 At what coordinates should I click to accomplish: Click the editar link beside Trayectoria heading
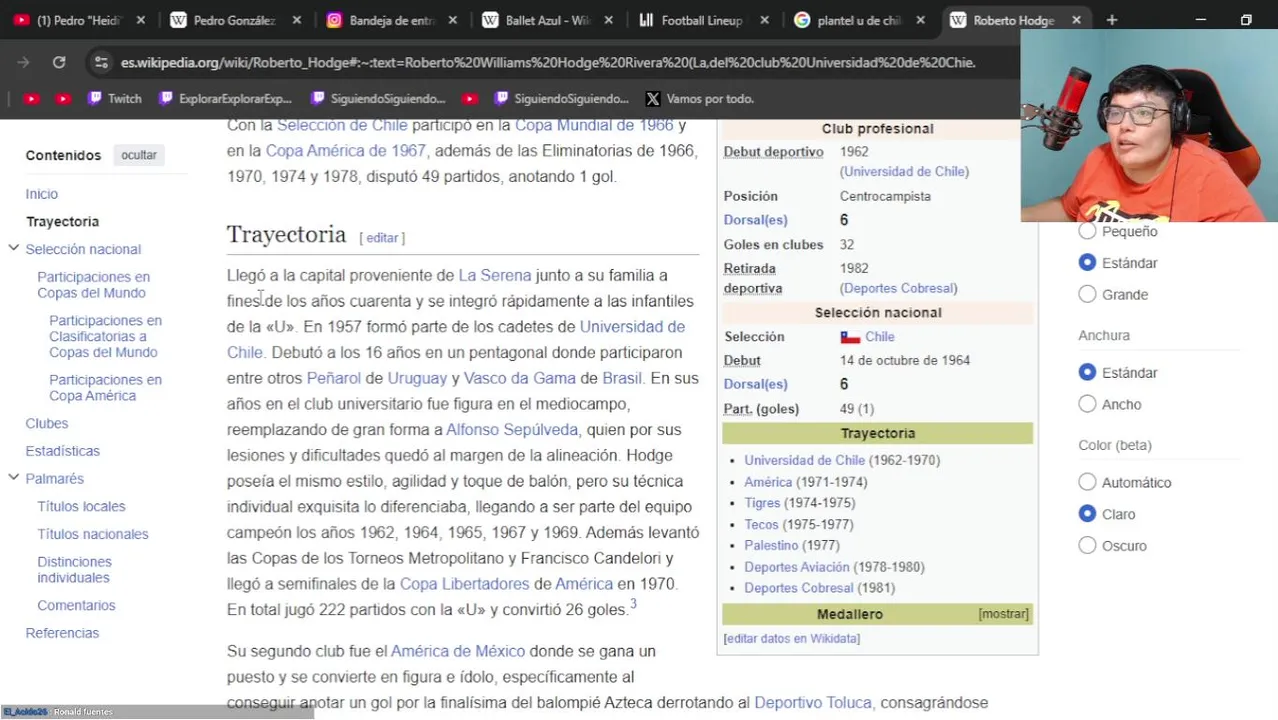coord(382,238)
